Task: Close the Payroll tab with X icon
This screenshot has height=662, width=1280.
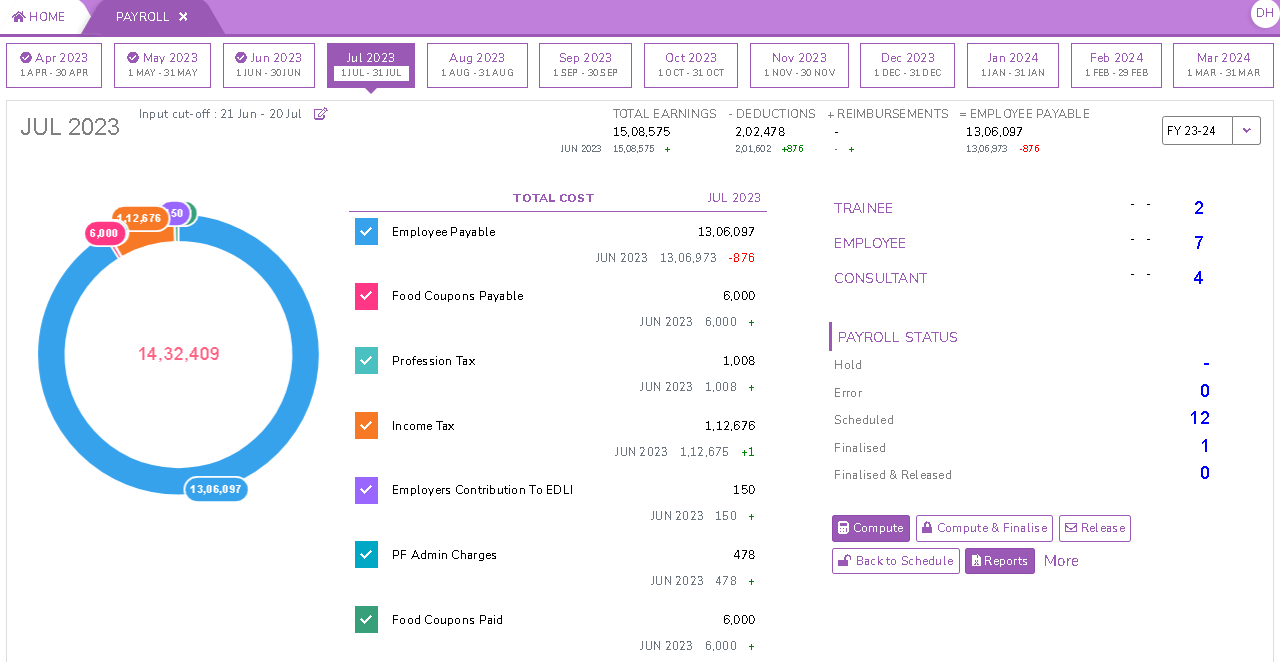Action: click(x=183, y=17)
